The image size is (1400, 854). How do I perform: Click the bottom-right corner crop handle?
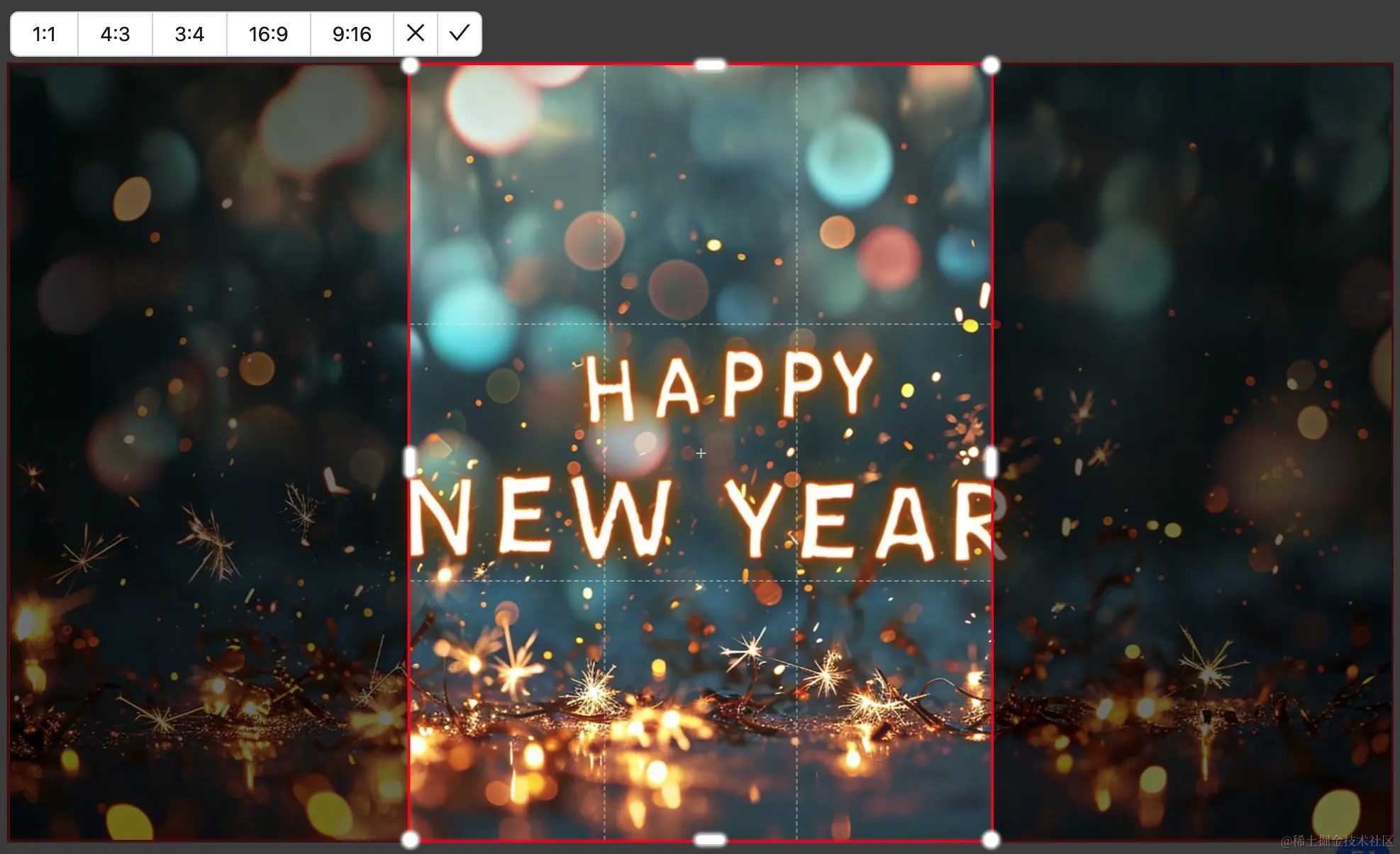pyautogui.click(x=991, y=840)
